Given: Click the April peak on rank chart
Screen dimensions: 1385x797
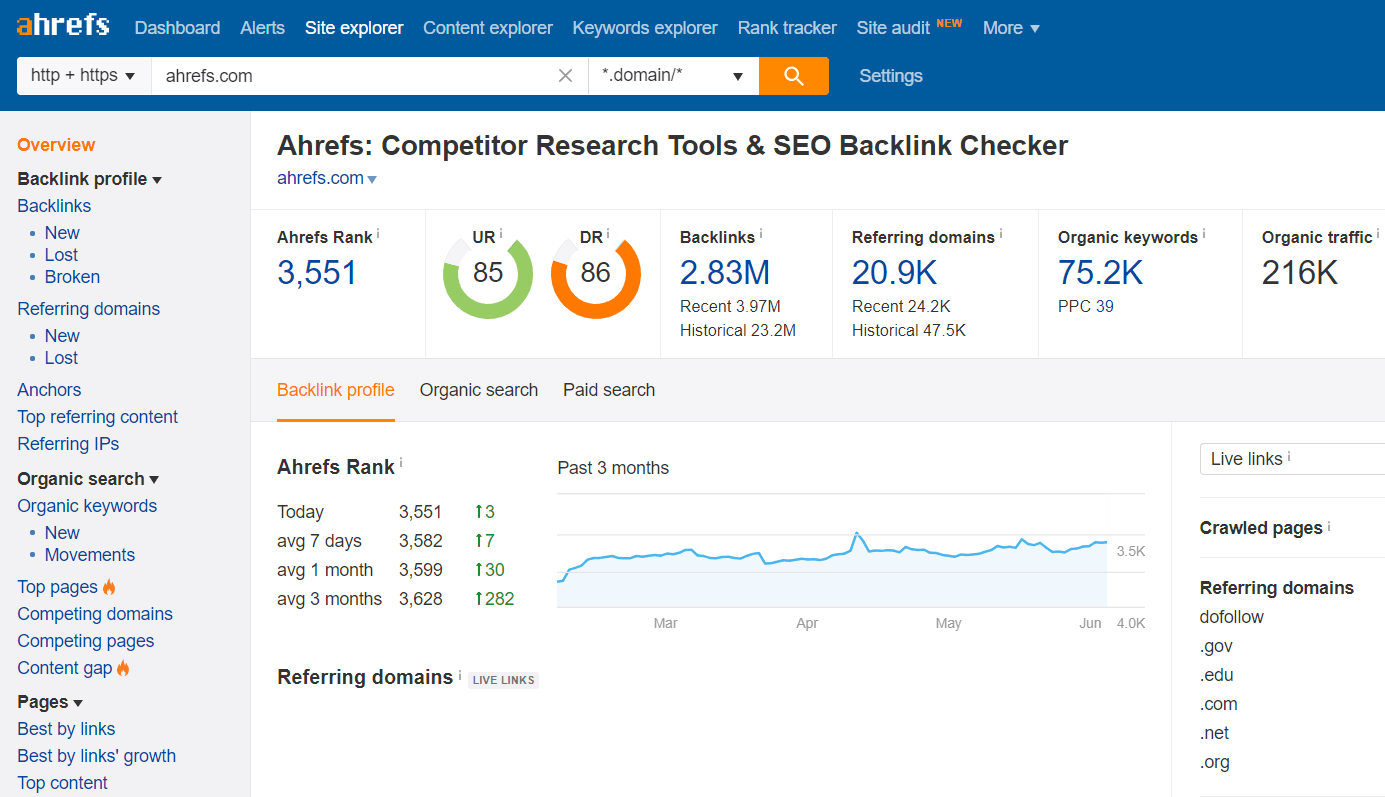Looking at the screenshot, I should tap(857, 534).
